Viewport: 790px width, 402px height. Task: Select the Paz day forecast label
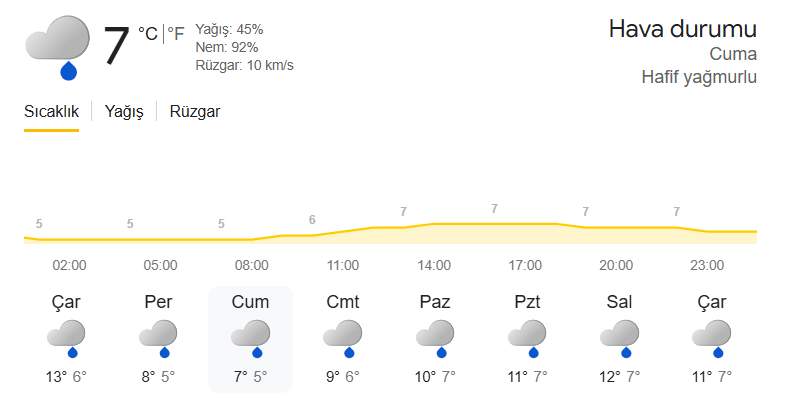(x=434, y=302)
